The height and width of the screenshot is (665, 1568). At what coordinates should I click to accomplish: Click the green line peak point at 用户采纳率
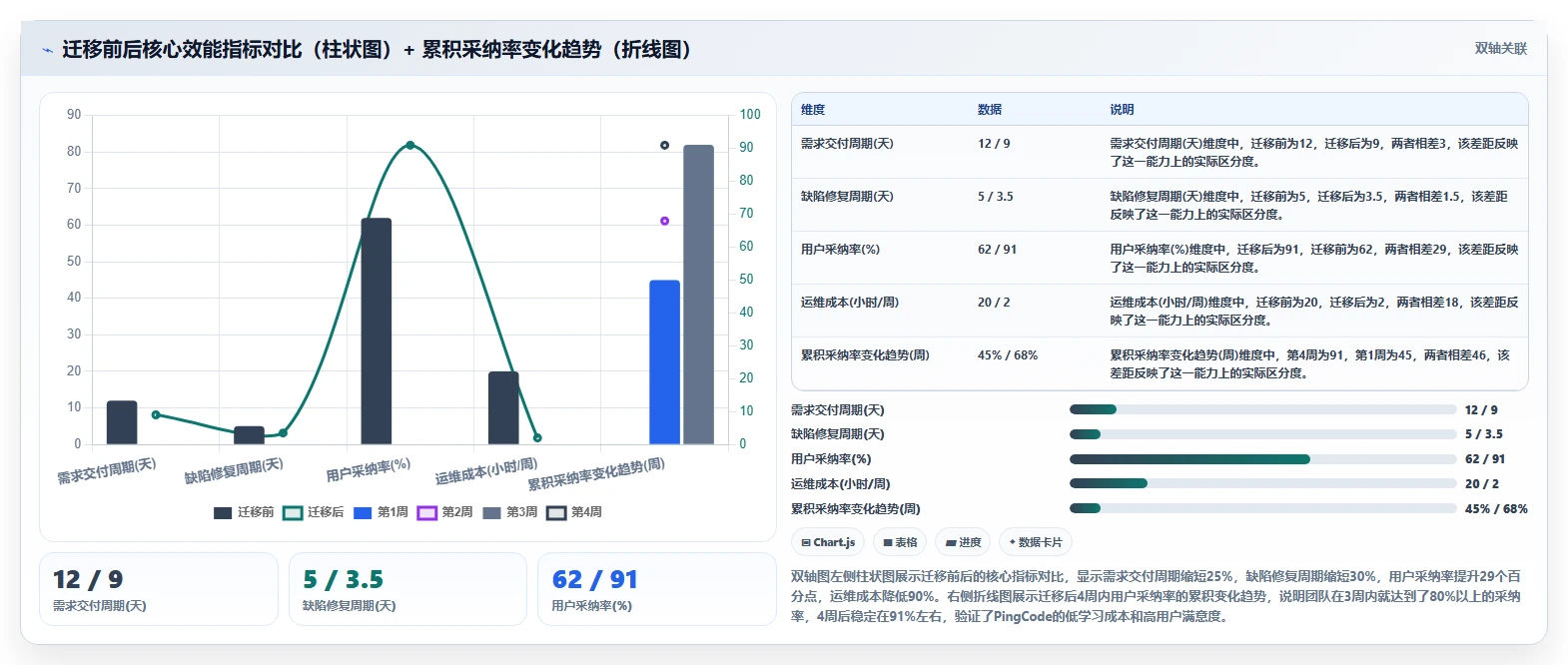tap(410, 146)
